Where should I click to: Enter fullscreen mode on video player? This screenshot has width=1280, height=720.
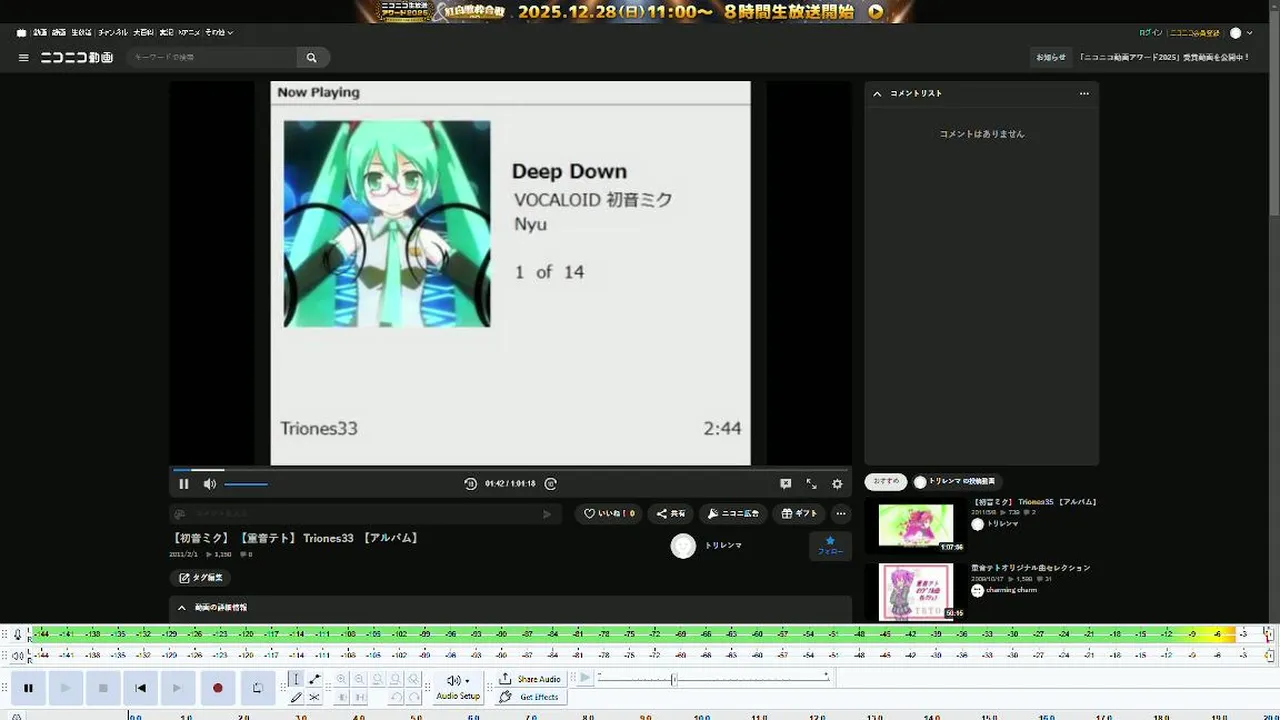click(811, 484)
